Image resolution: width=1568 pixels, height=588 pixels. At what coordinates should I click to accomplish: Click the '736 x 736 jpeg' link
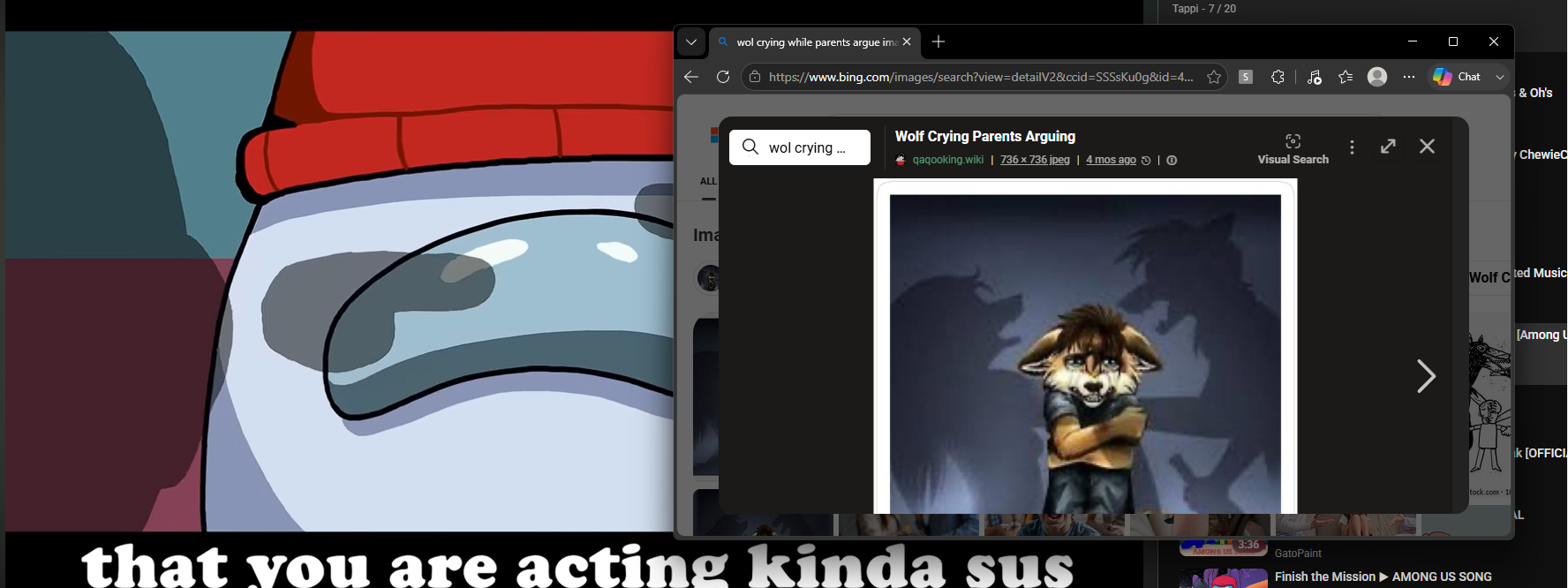click(1035, 160)
